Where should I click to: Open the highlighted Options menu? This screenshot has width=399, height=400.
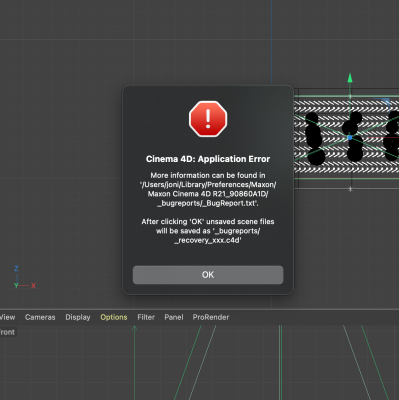[x=114, y=317]
